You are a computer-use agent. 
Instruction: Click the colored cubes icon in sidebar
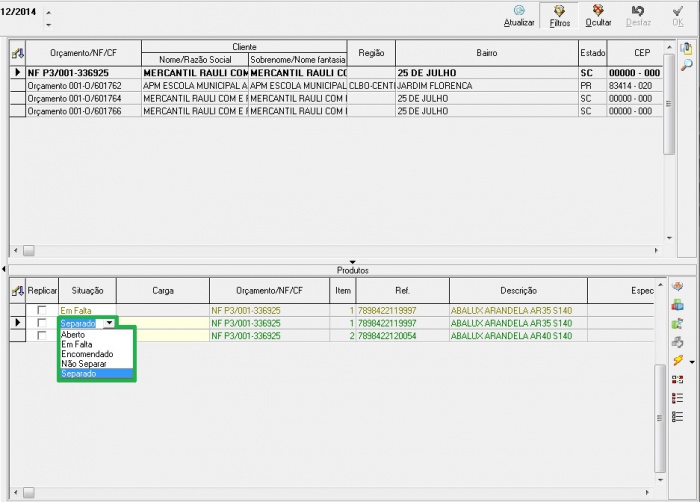678,305
